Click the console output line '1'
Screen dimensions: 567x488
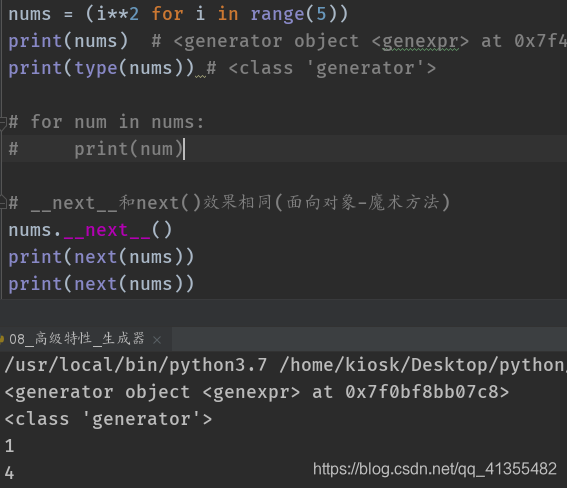9,446
